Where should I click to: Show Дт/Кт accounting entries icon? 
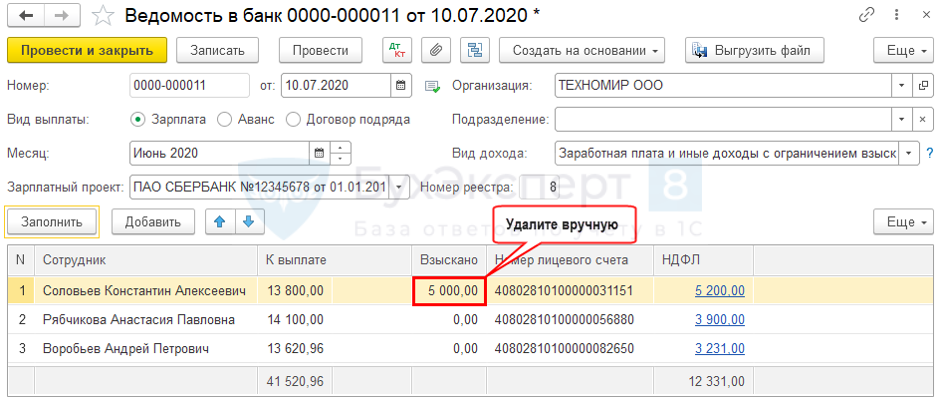[x=397, y=50]
